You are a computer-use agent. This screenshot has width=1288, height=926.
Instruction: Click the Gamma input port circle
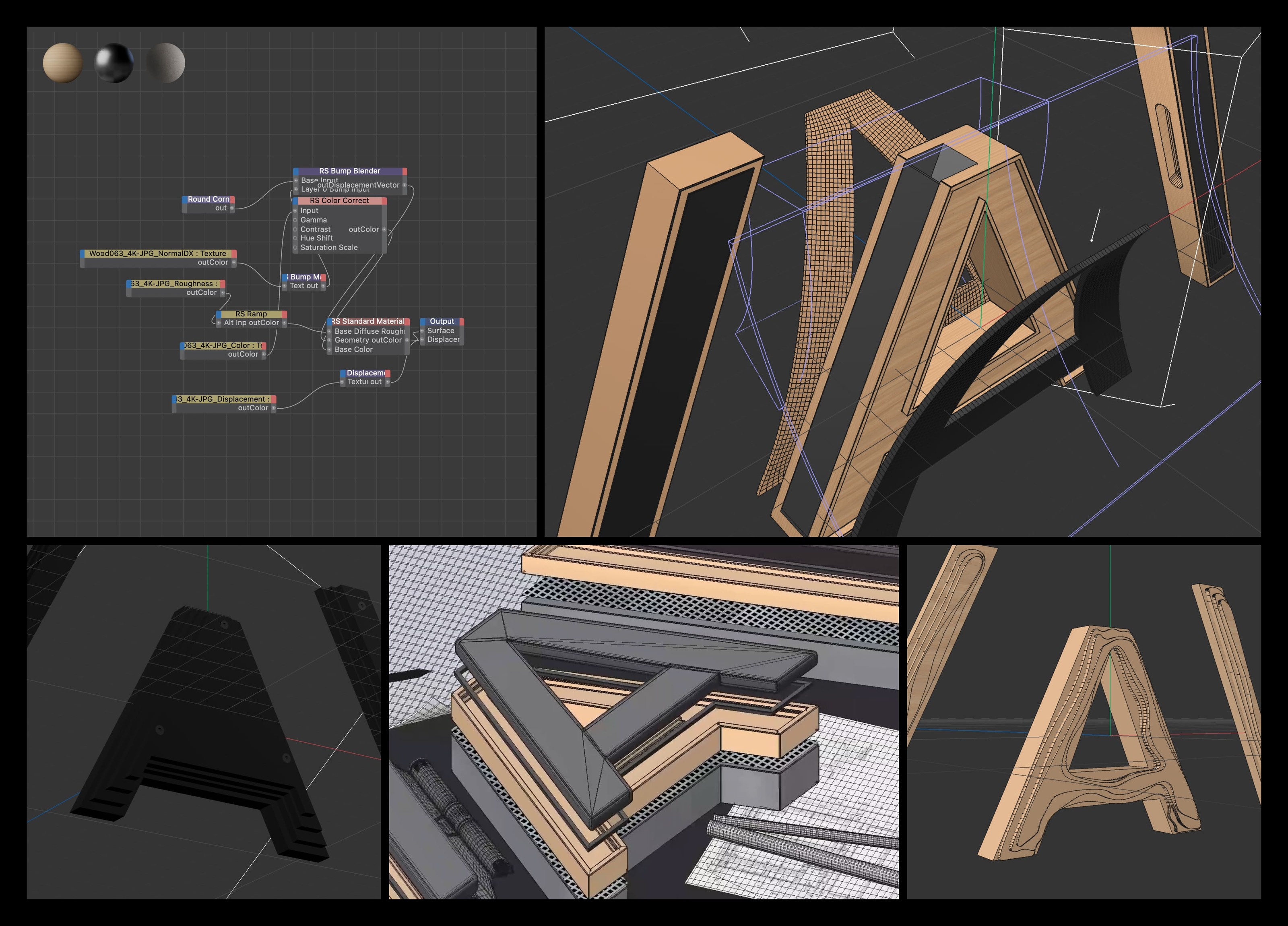point(295,220)
